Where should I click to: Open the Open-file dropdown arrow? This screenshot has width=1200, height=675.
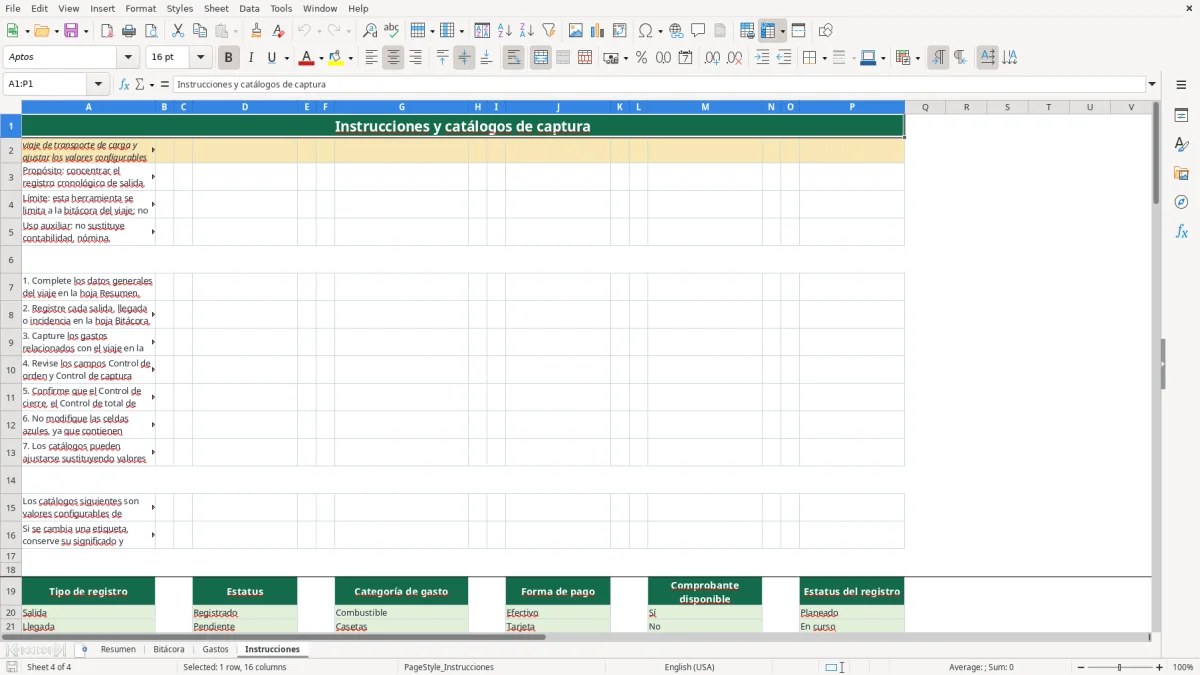54,31
